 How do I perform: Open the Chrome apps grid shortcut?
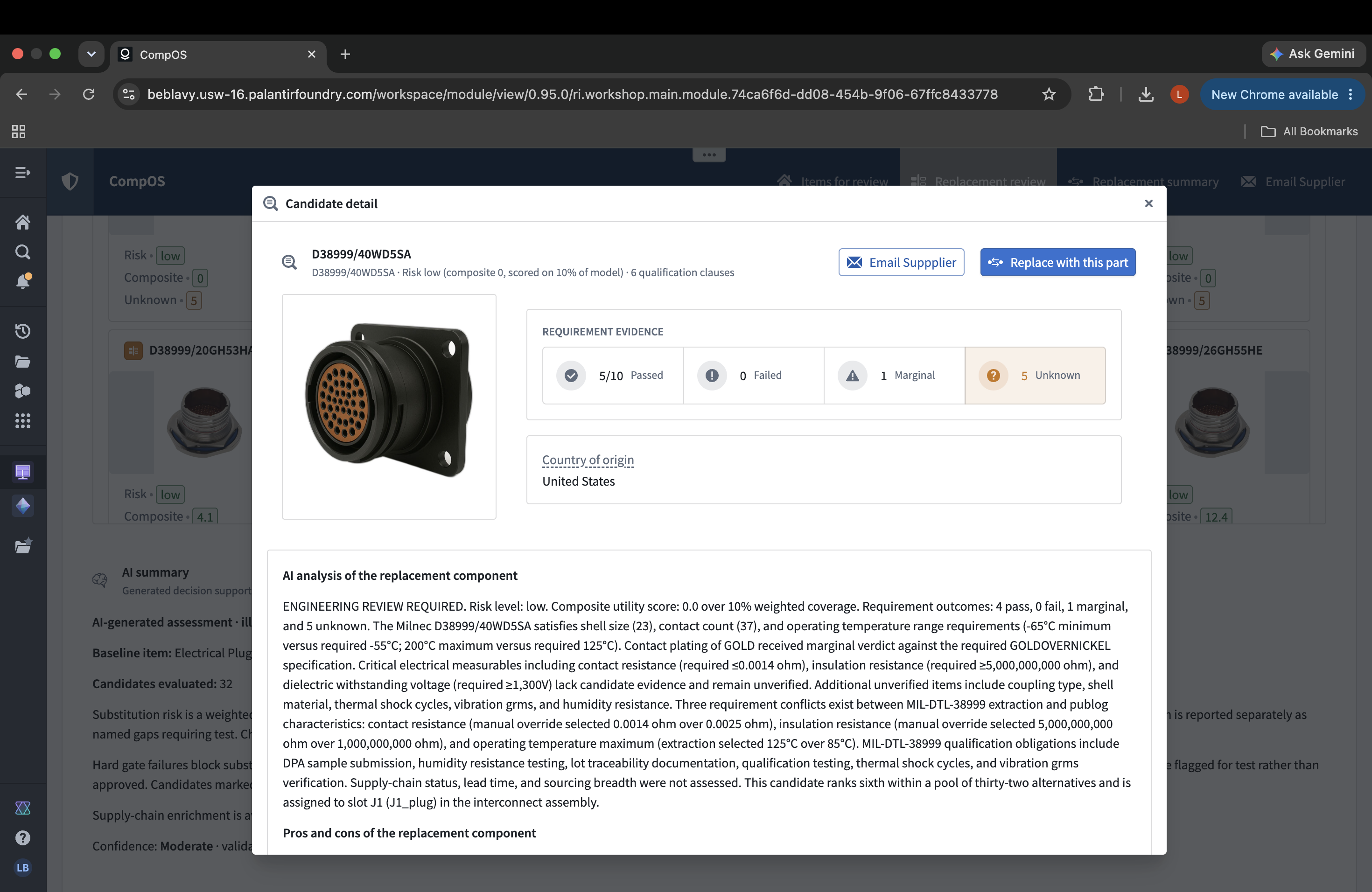tap(19, 132)
